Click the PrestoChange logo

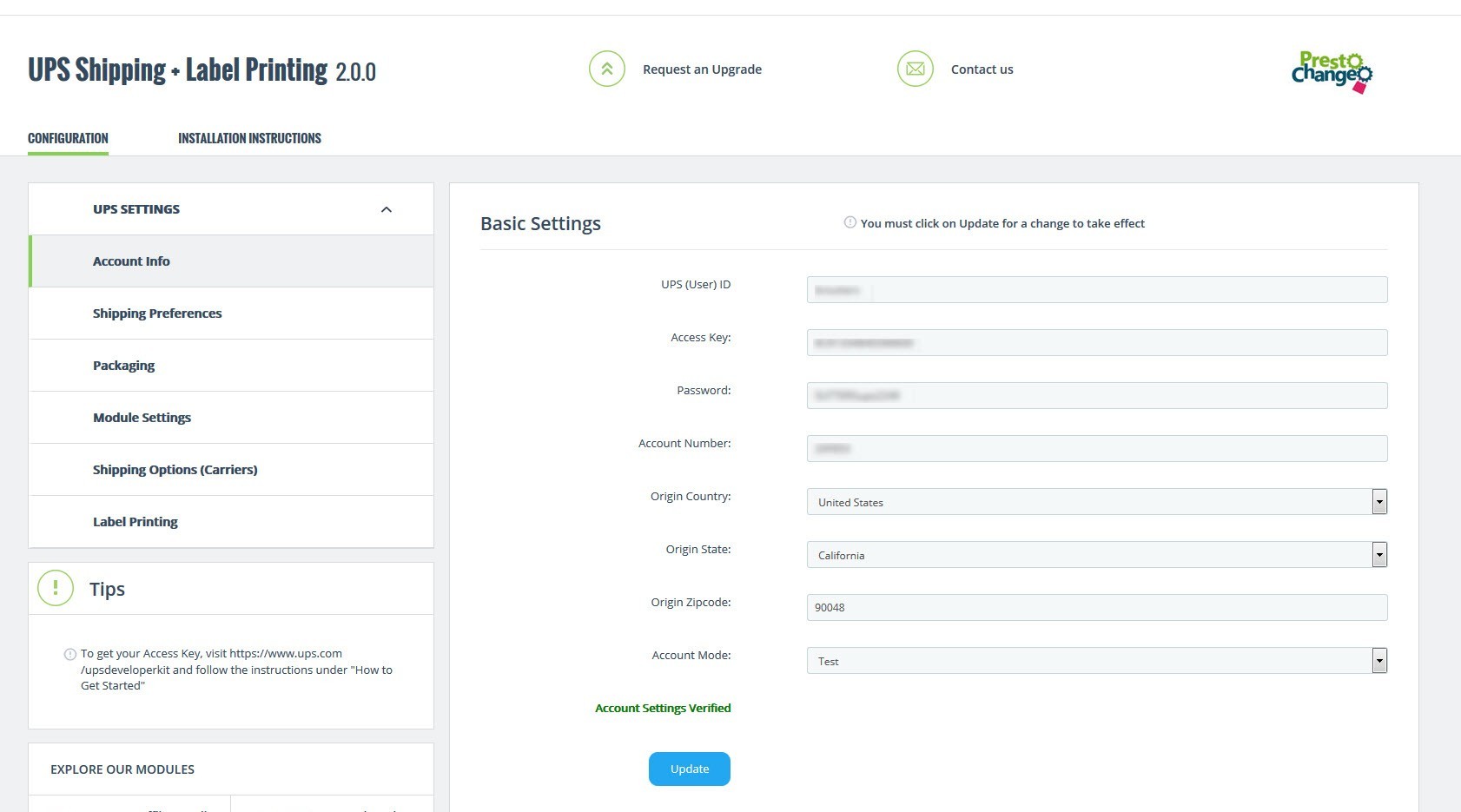click(1332, 71)
